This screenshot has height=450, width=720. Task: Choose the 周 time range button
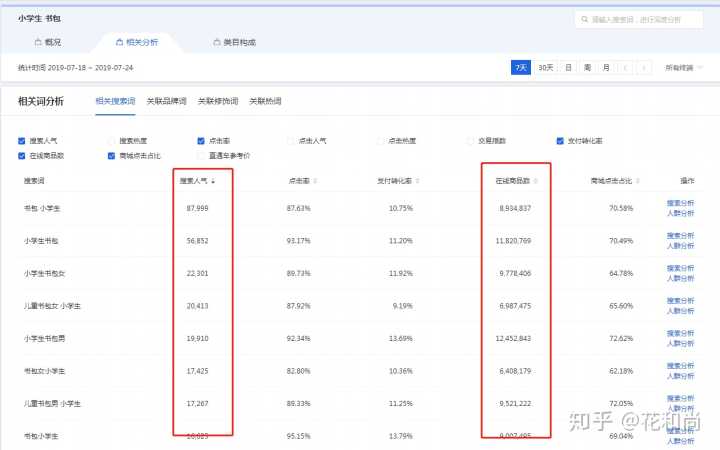coord(587,67)
